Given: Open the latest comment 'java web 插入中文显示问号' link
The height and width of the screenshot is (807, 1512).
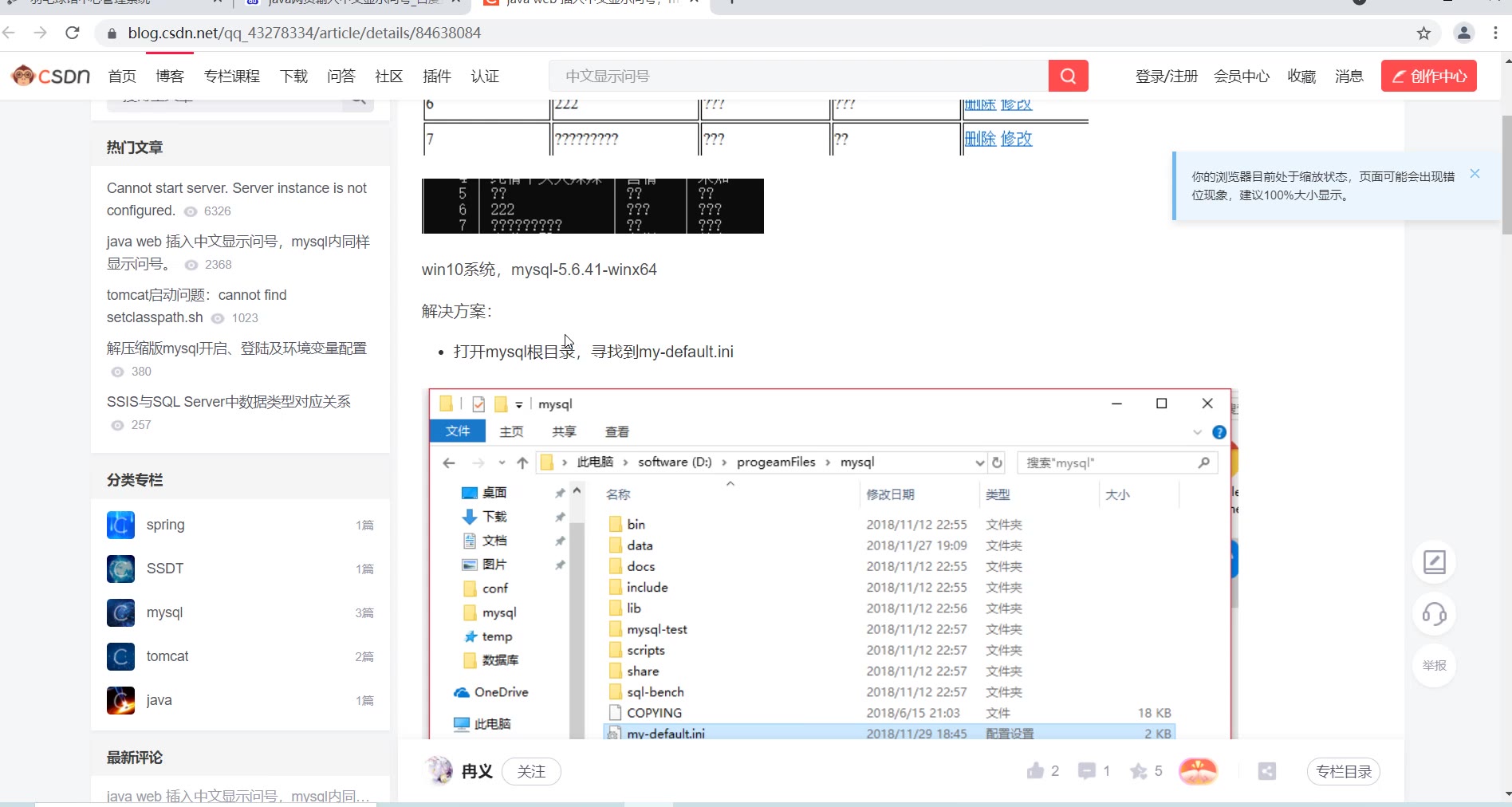Looking at the screenshot, I should (x=238, y=796).
